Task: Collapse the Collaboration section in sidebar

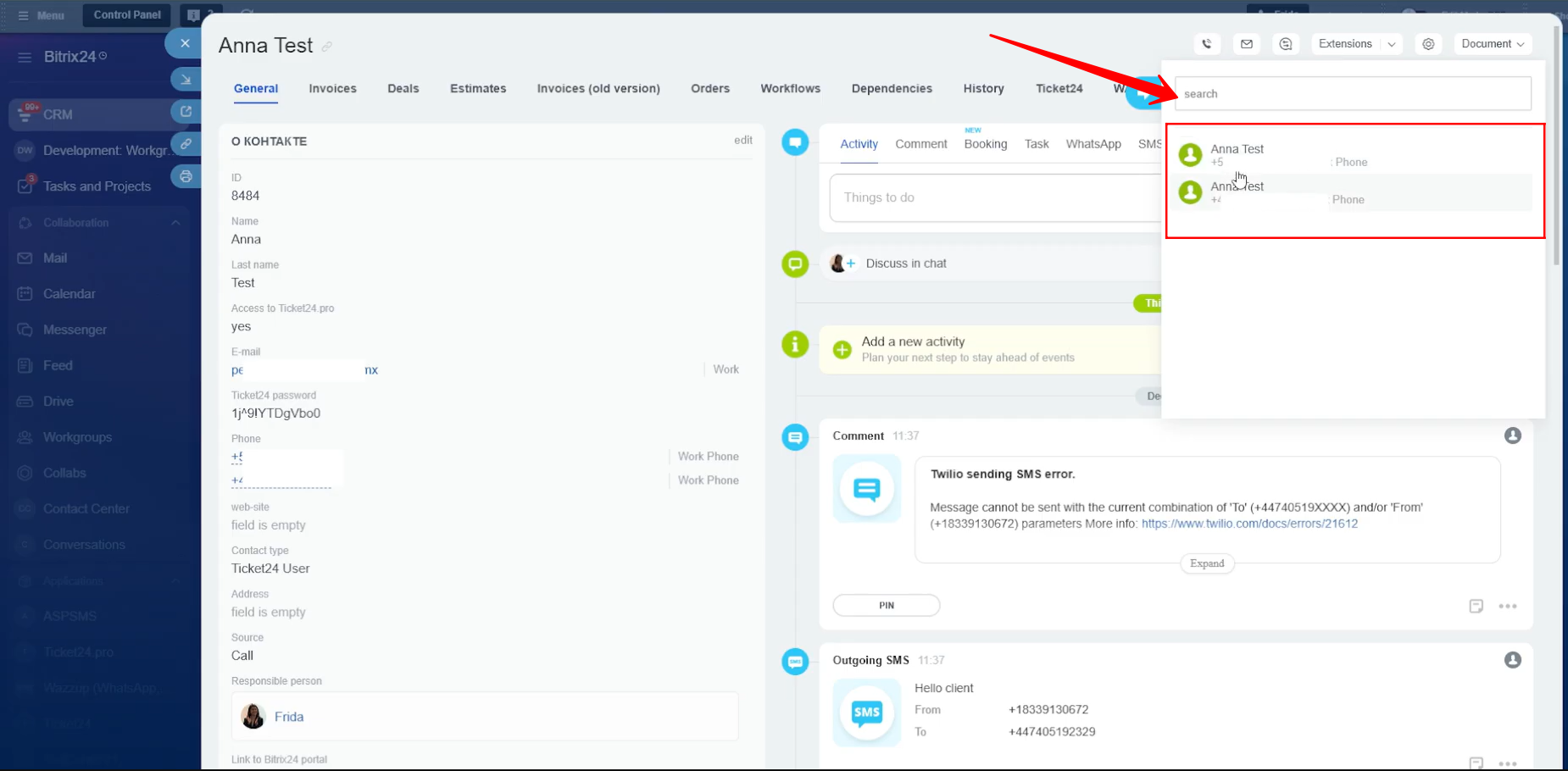Action: [175, 223]
